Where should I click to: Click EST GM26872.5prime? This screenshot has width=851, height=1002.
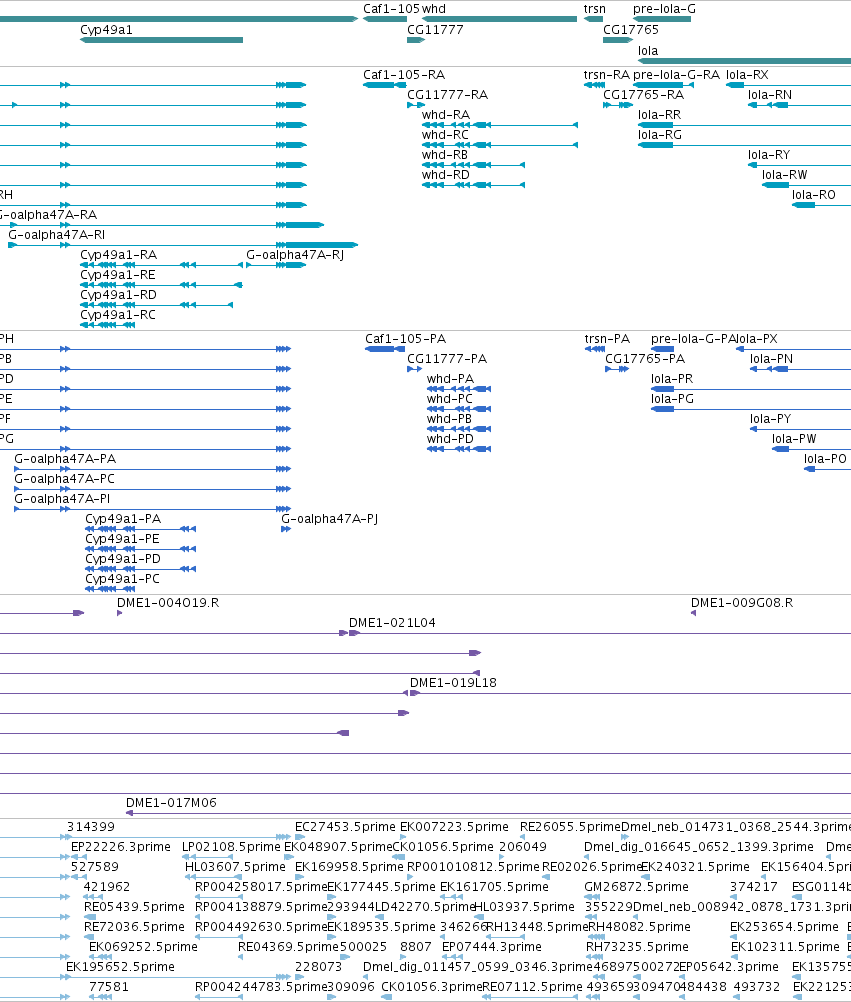pos(636,887)
